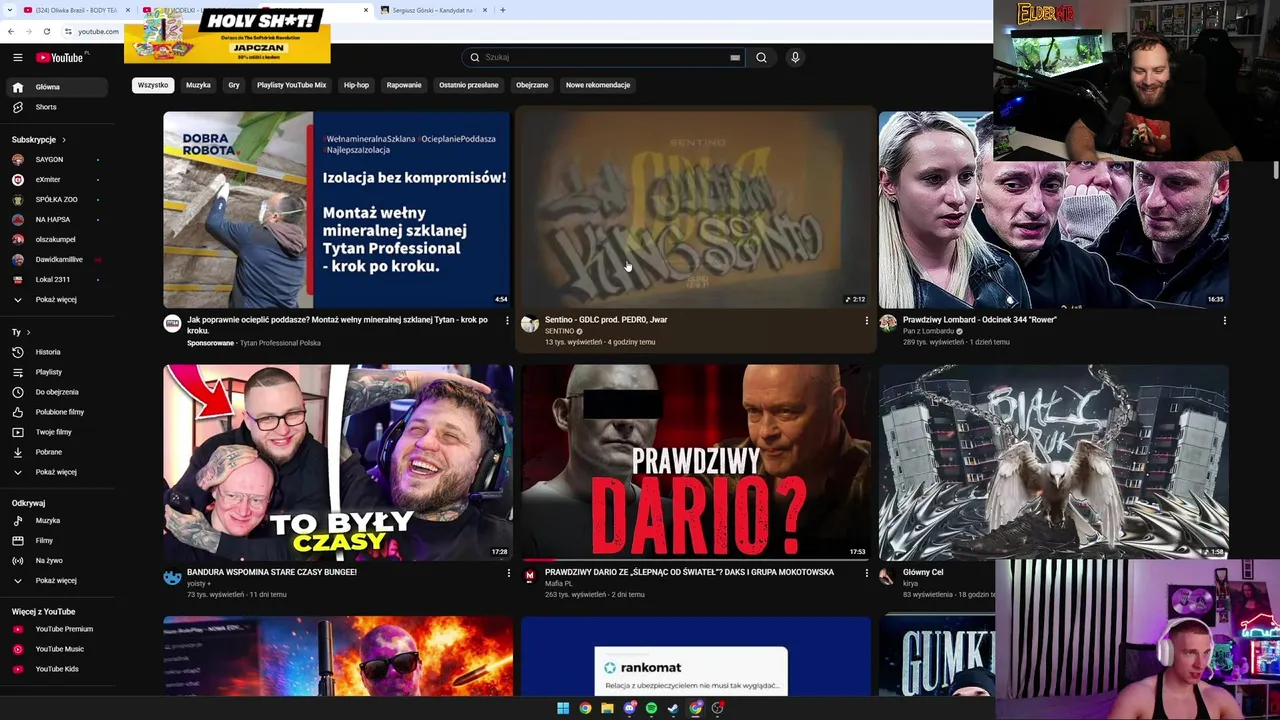The width and height of the screenshot is (1280, 720).
Task: Open a new browser tab
Action: click(x=503, y=10)
